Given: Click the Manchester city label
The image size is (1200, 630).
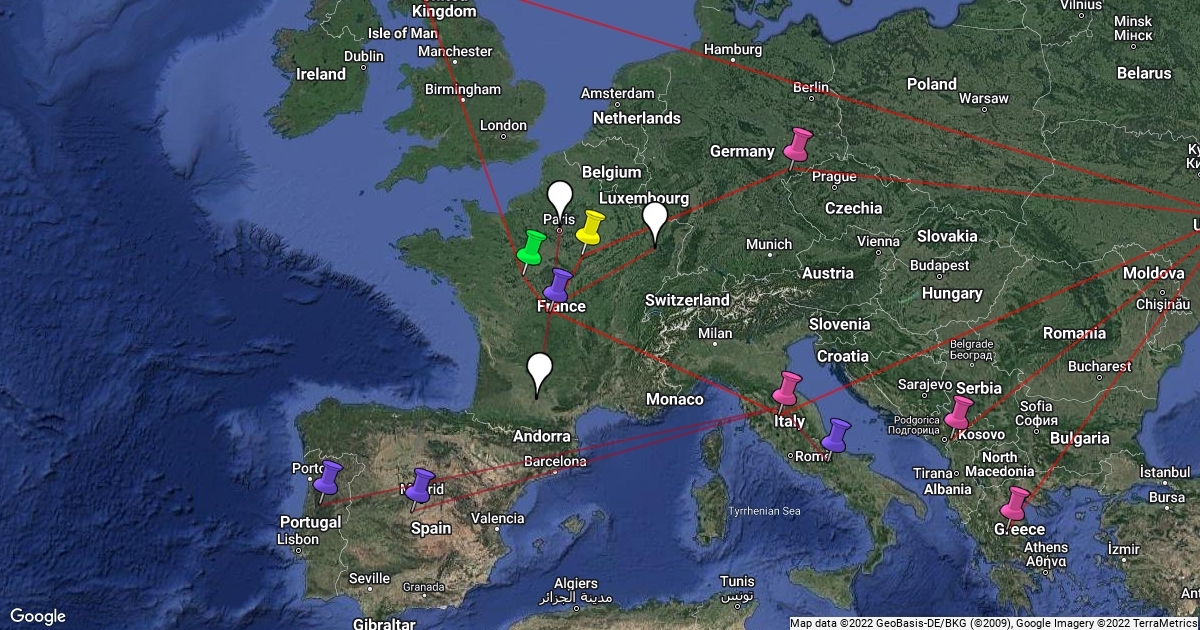Looking at the screenshot, I should click(455, 51).
